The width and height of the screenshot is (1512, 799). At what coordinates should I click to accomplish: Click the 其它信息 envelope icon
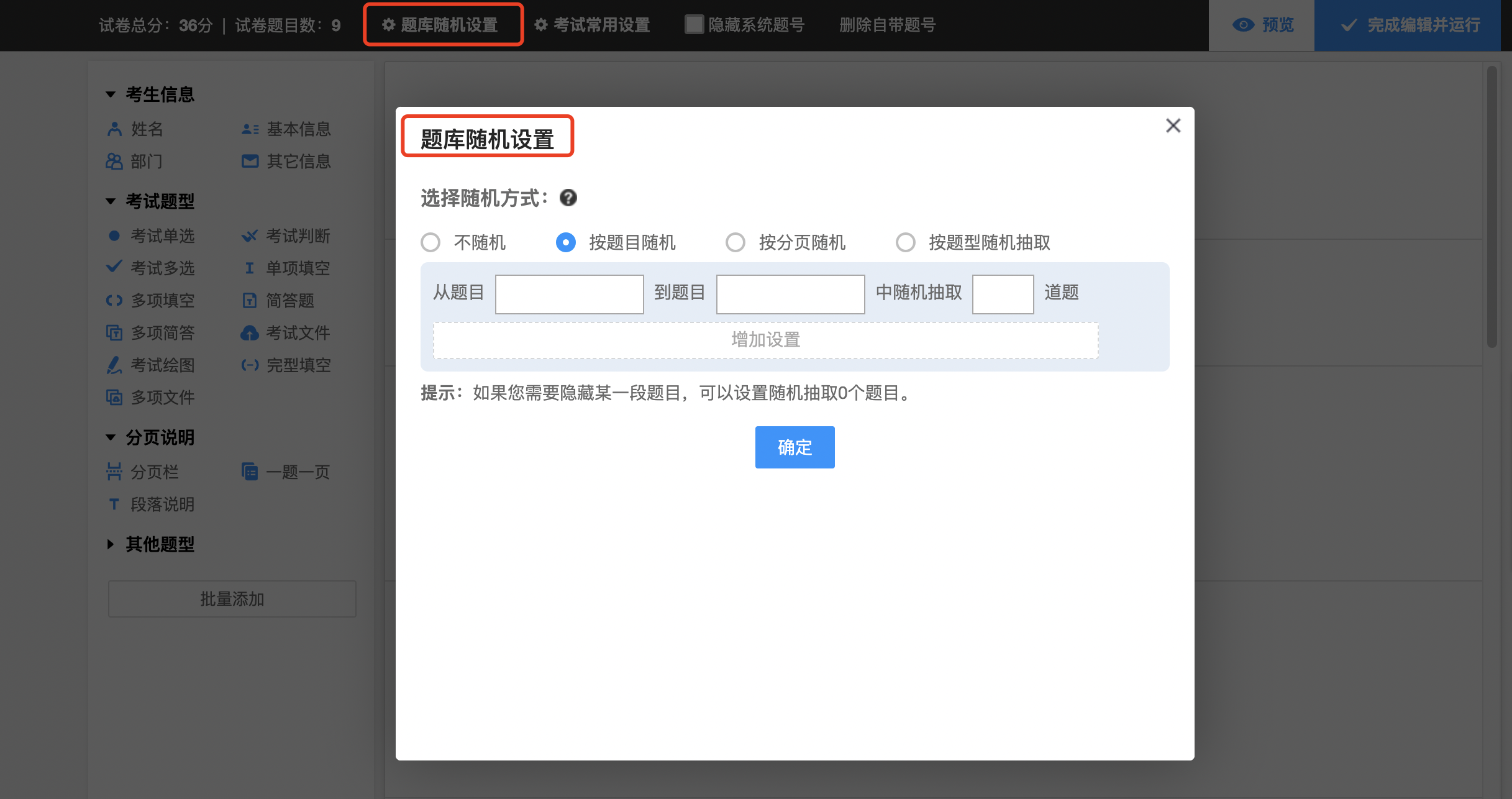pos(250,162)
